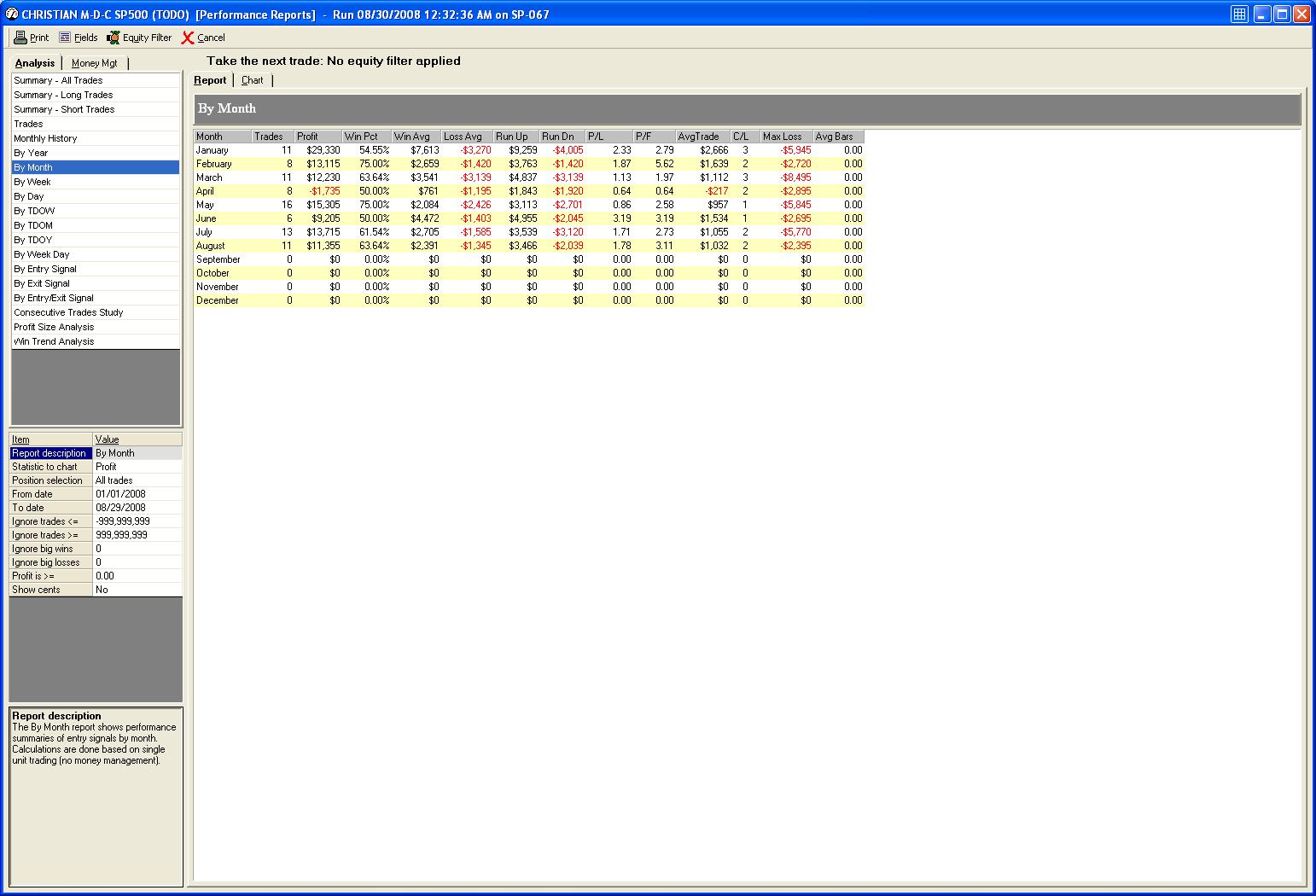The image size is (1316, 896).
Task: Click the P/F column header
Action: coord(655,137)
